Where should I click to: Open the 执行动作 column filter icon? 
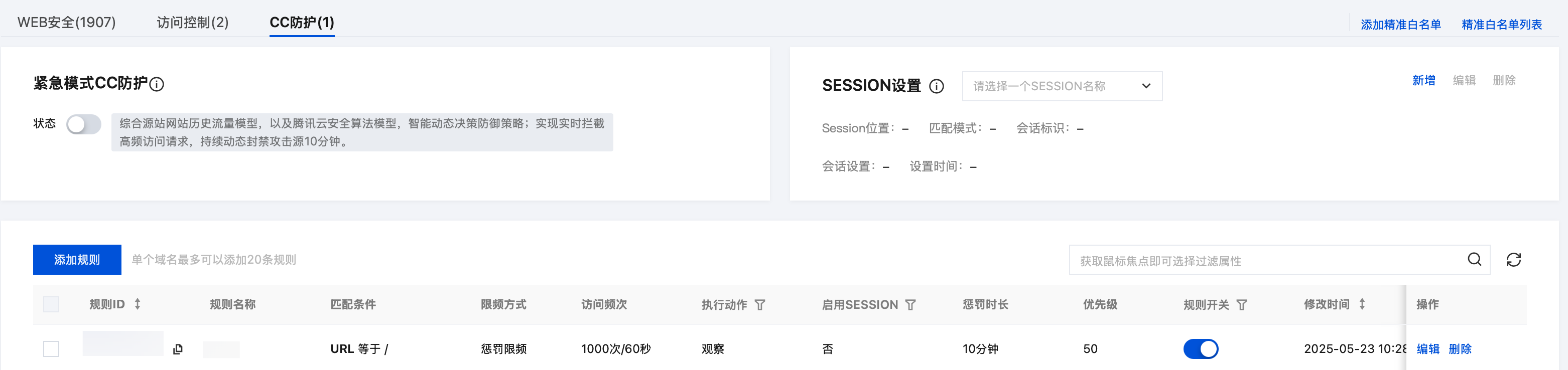(x=759, y=305)
